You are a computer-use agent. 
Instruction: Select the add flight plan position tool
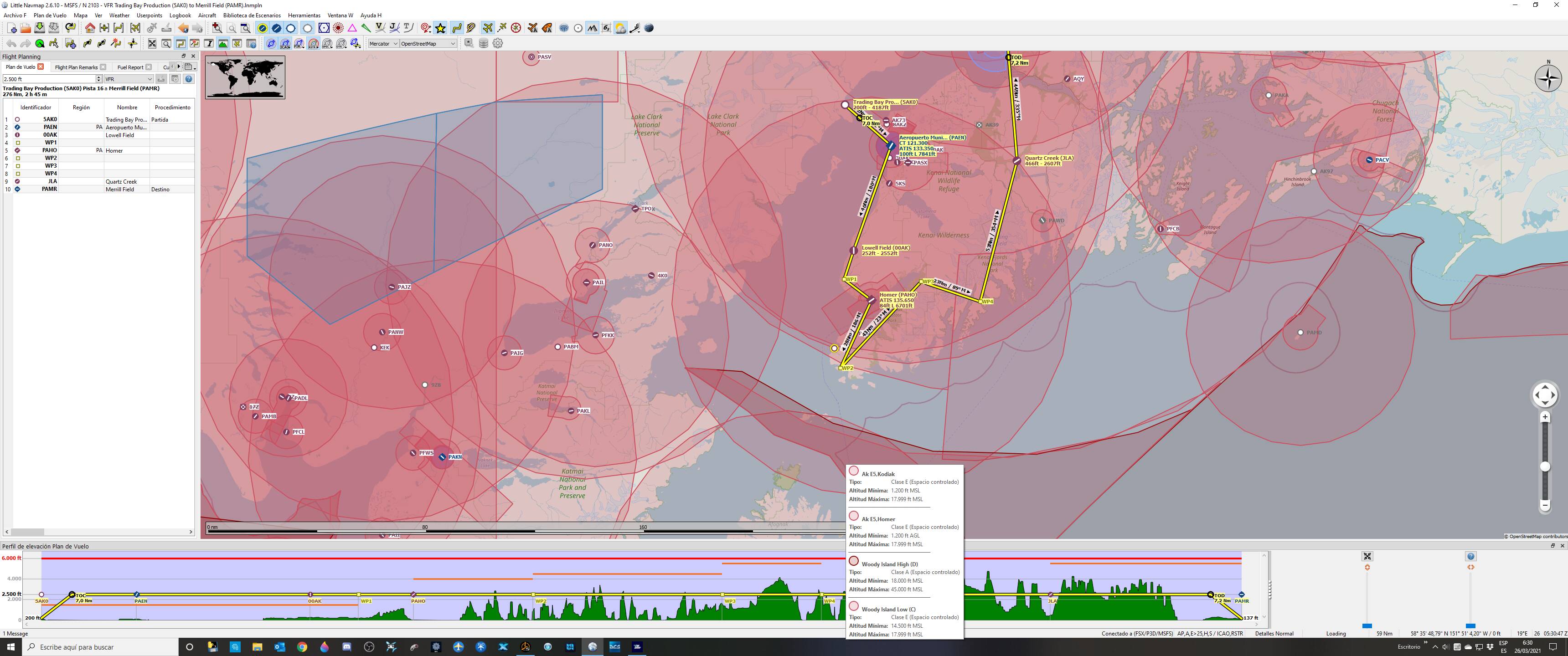tap(71, 43)
